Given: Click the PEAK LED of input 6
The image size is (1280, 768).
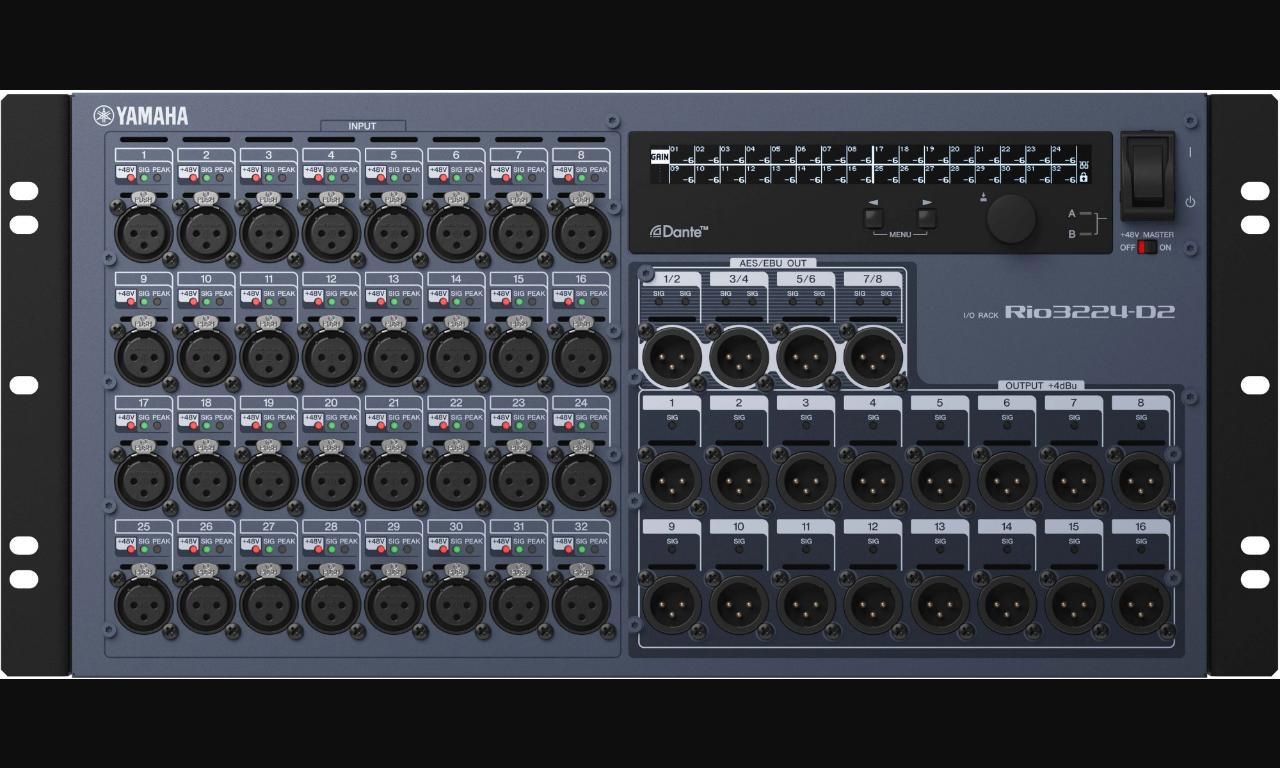Looking at the screenshot, I should click(469, 177).
